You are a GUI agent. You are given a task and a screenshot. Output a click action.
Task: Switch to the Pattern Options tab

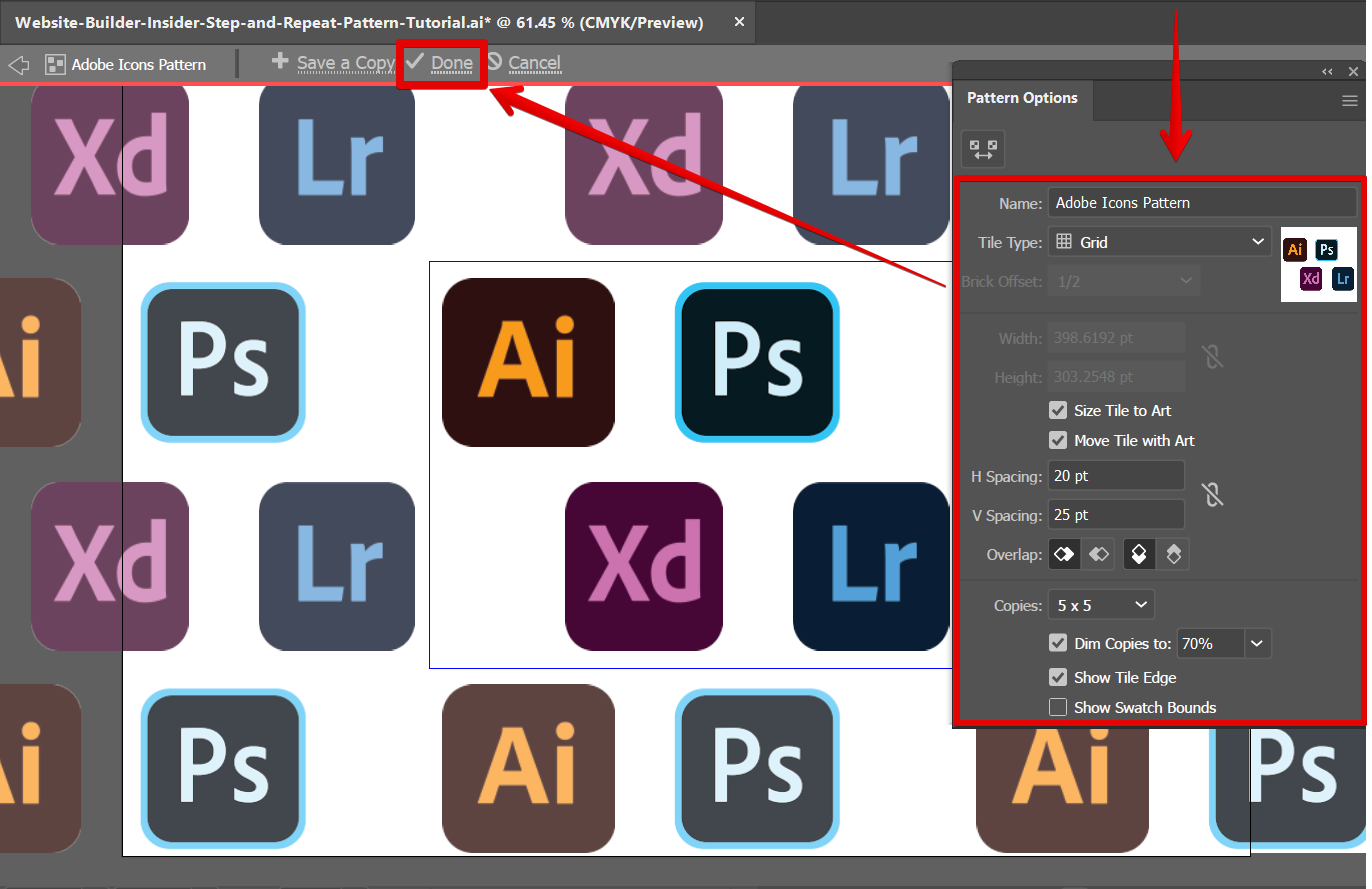tap(1022, 98)
